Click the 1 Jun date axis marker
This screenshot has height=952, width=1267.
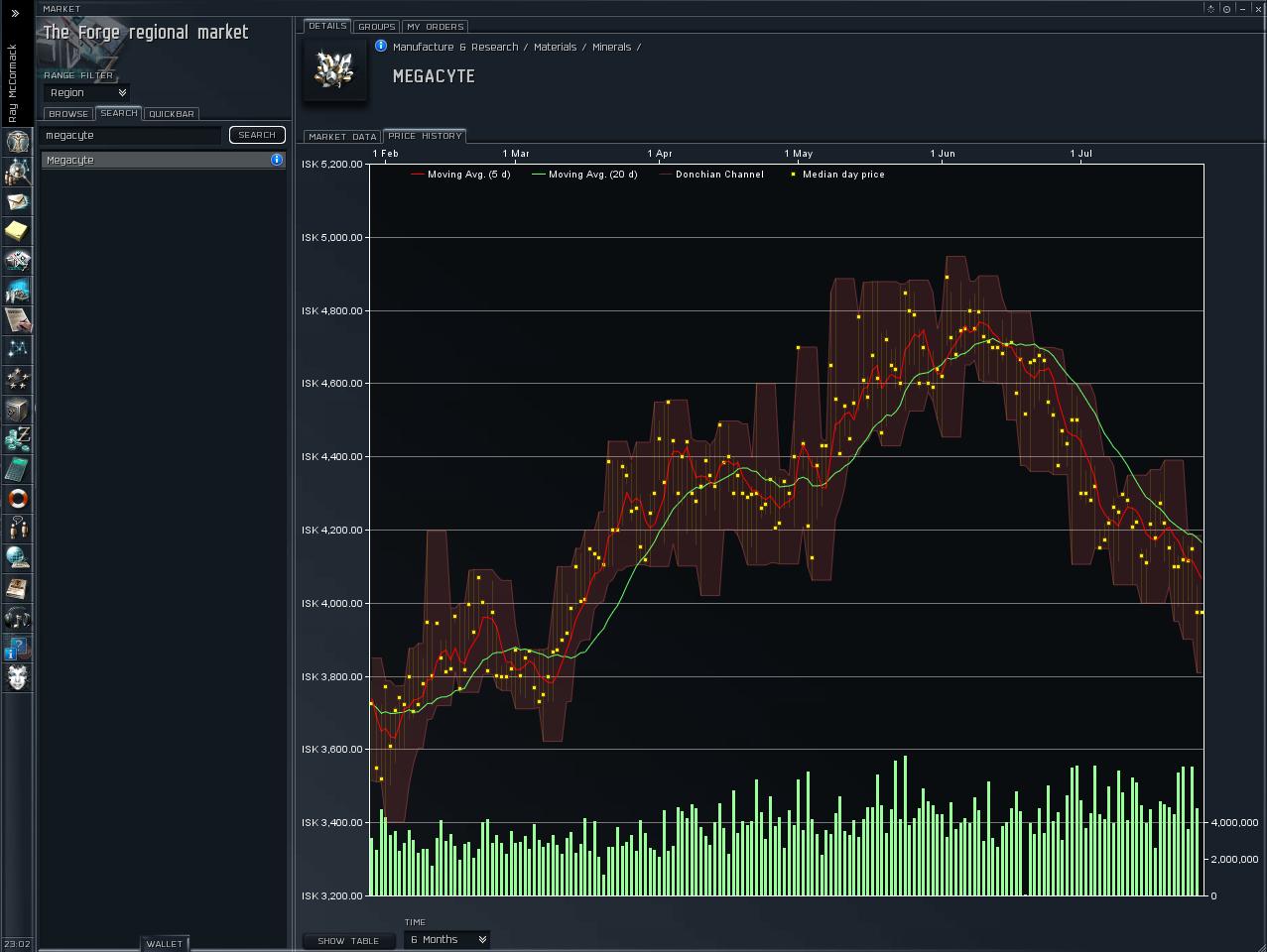(x=943, y=154)
